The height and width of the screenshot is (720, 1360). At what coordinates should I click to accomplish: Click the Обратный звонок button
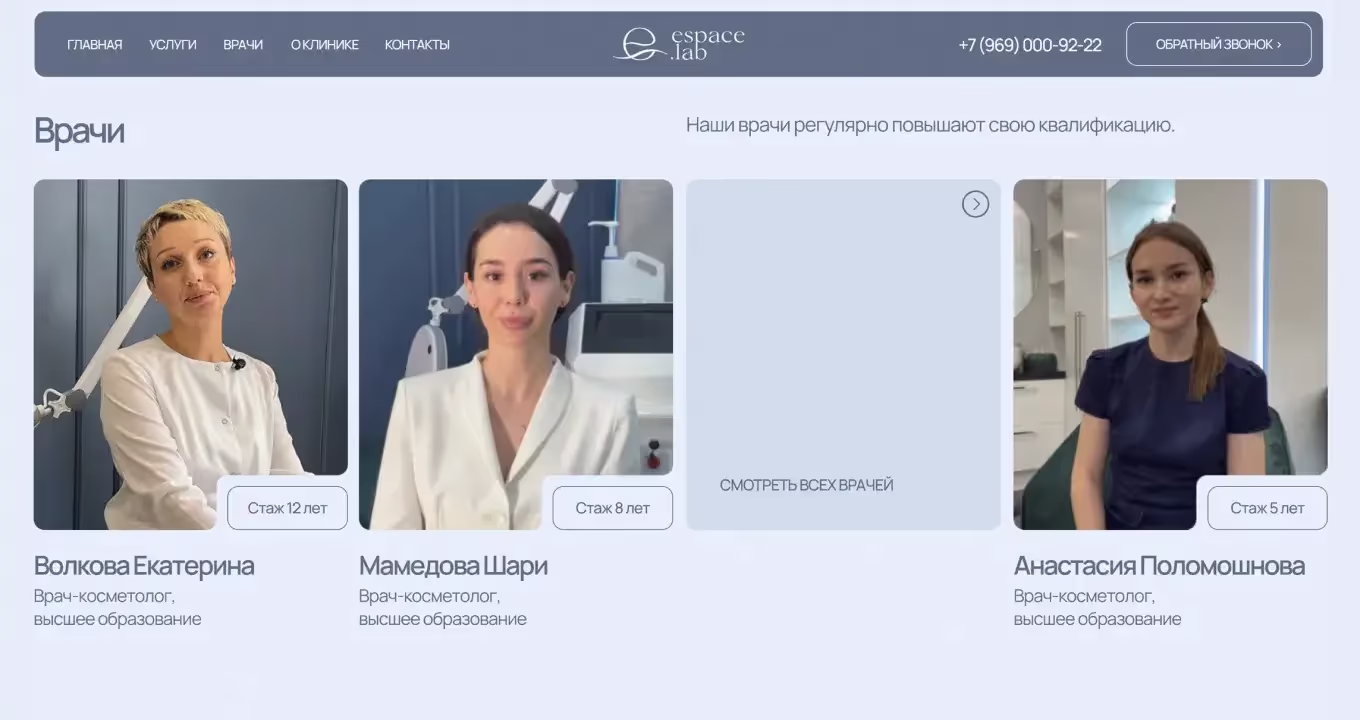(x=1218, y=44)
